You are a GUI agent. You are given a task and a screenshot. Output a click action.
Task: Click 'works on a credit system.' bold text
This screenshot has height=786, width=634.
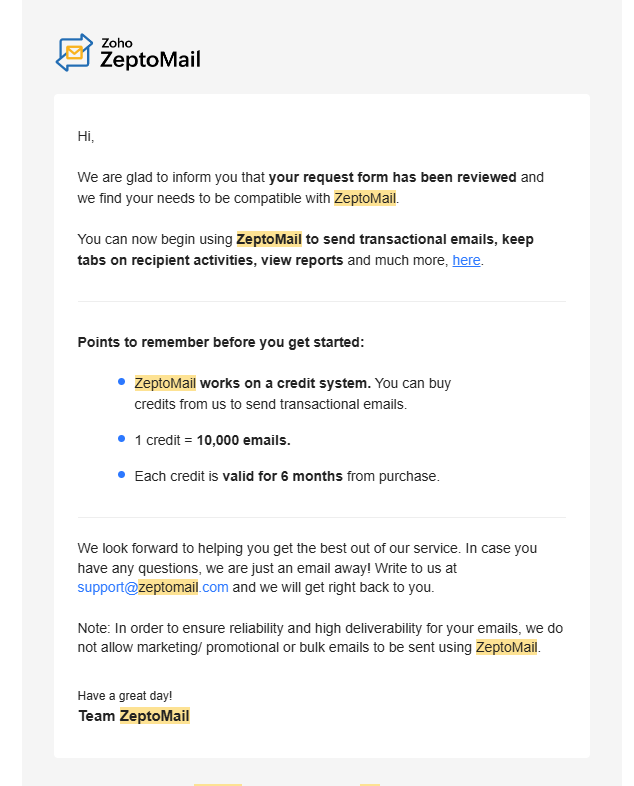coord(286,383)
